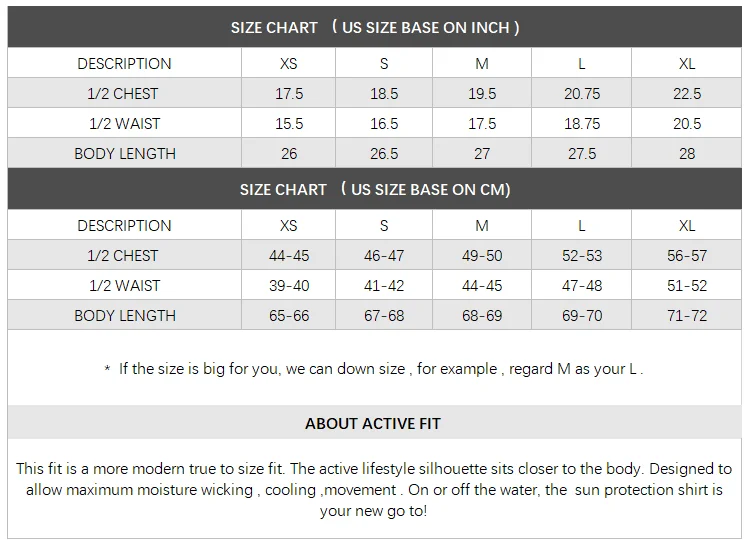Select the 41-42 waist cell

[x=384, y=286]
